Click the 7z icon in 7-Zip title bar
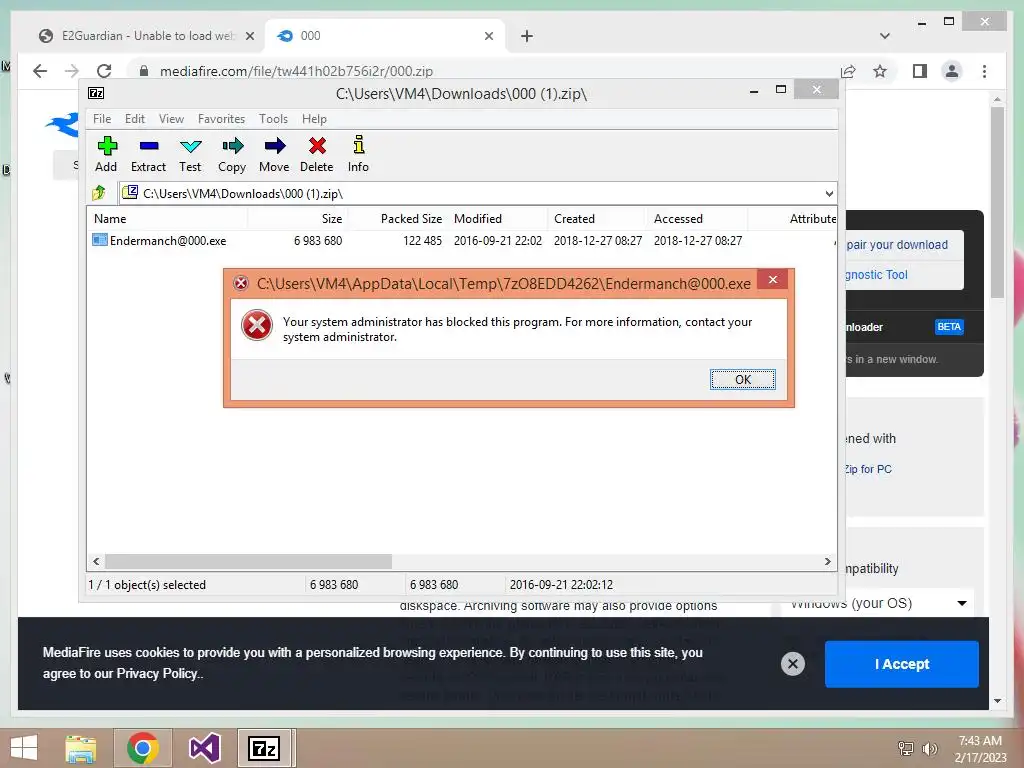 (x=96, y=93)
